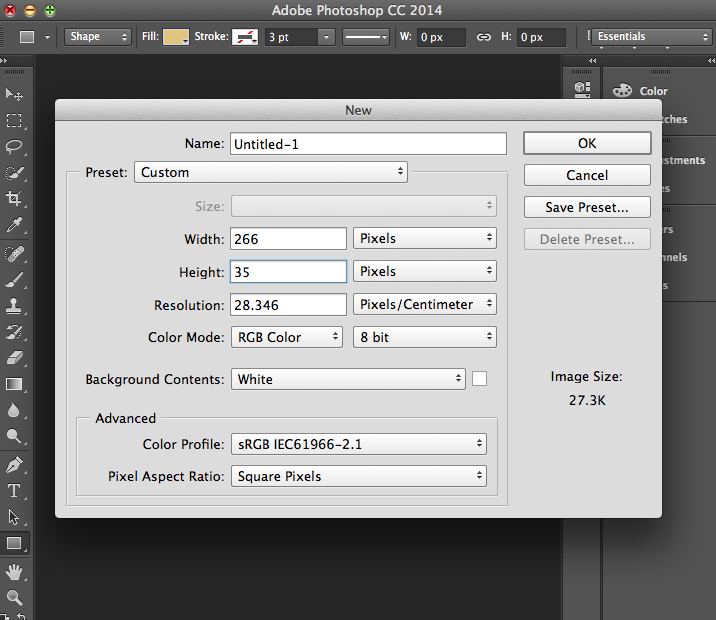
Task: Click the Stroke color swatch
Action: 245,37
